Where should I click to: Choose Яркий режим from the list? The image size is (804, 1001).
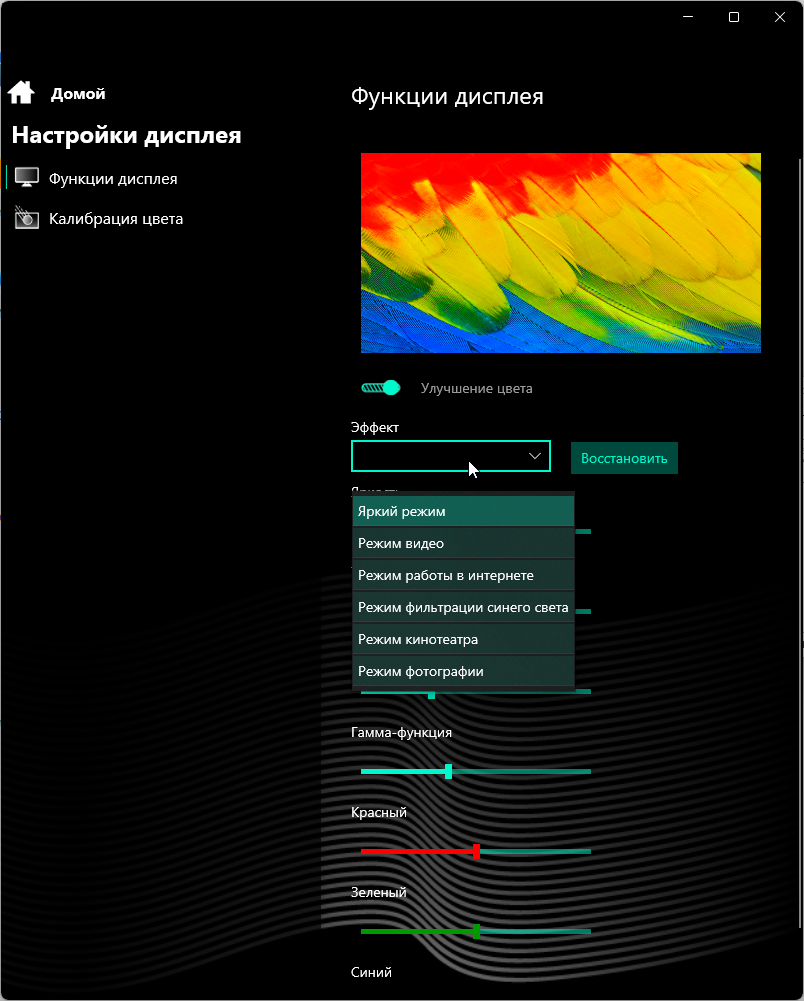click(463, 511)
